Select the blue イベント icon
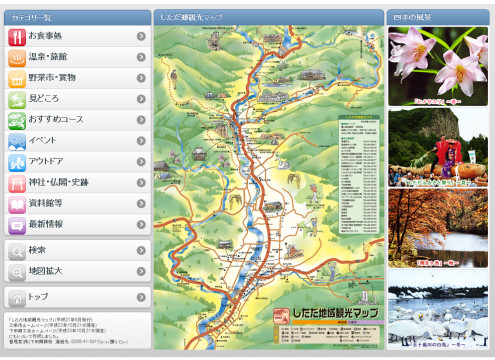Viewport: 495px width, 360px height. tap(17, 141)
